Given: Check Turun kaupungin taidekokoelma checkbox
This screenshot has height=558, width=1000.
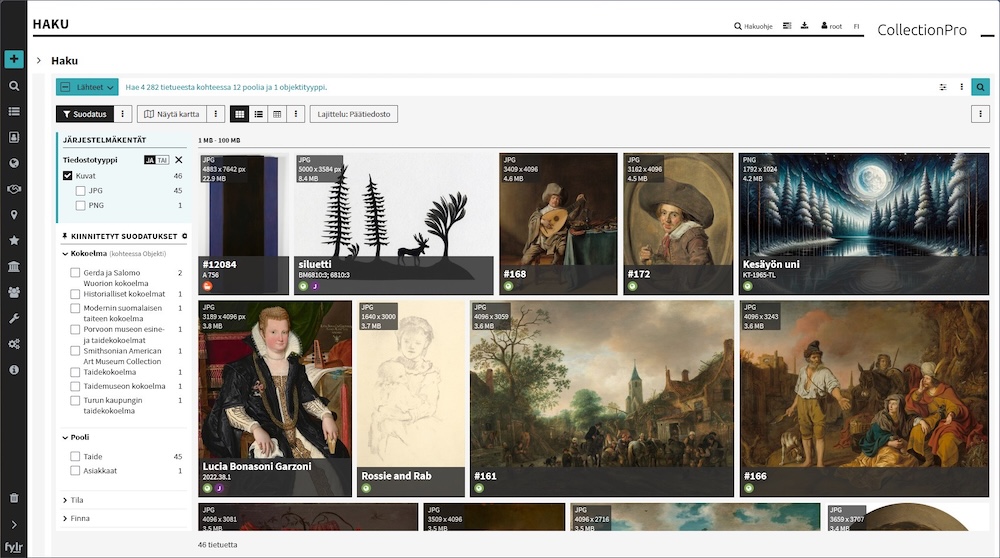Looking at the screenshot, I should [x=75, y=400].
